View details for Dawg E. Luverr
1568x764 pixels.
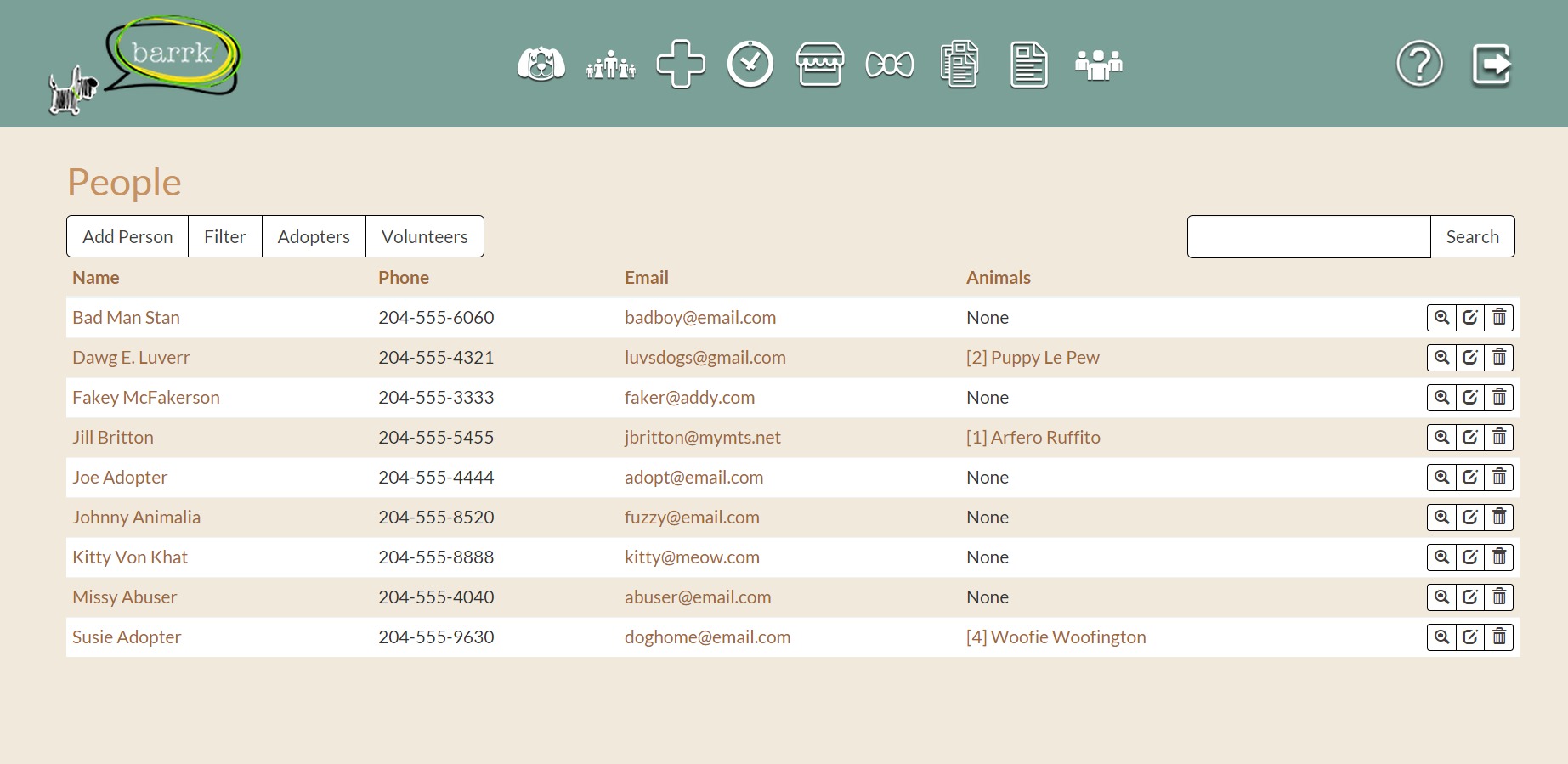point(1441,358)
